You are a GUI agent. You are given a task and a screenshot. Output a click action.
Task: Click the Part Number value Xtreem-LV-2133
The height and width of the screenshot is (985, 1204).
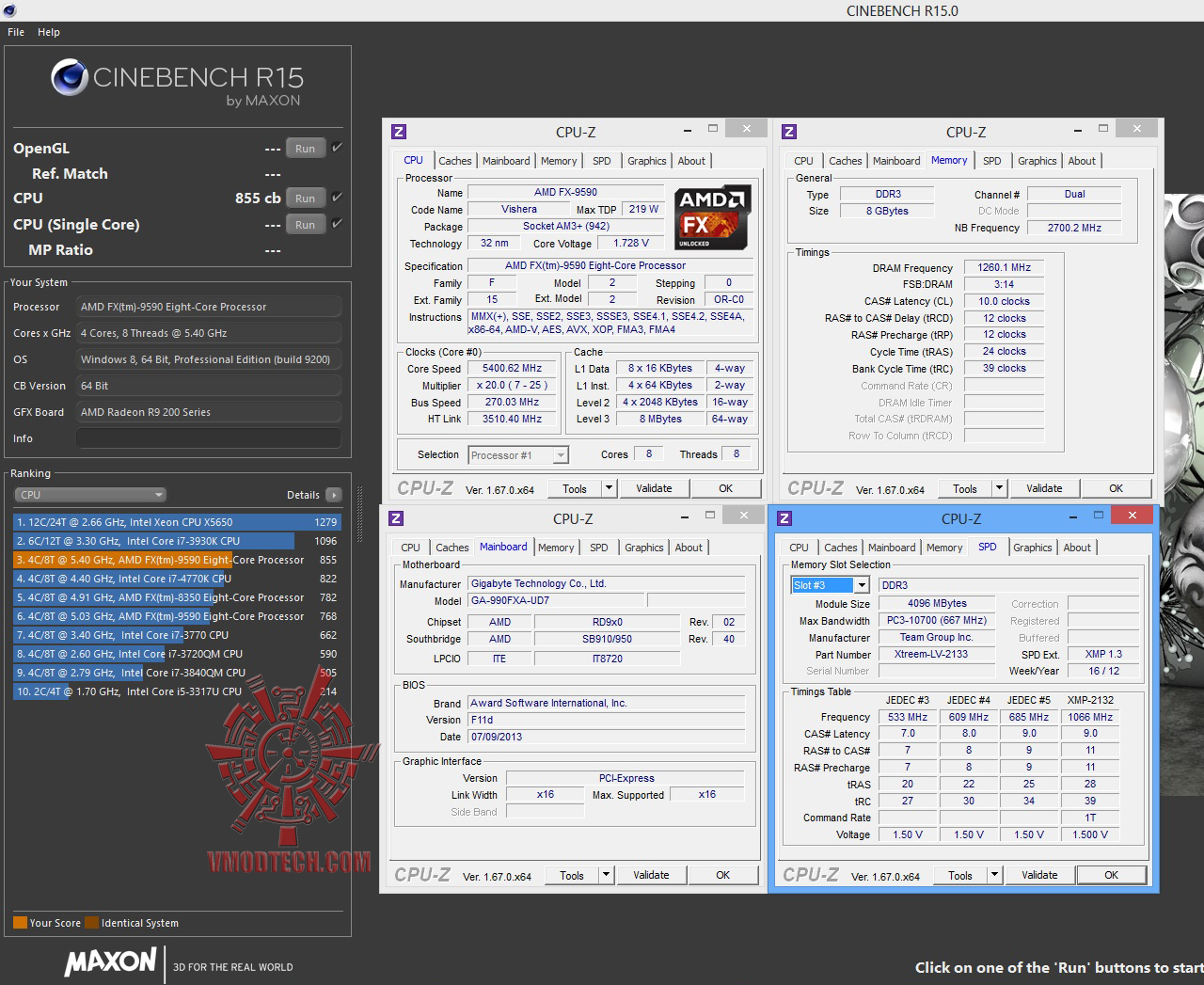pyautogui.click(x=935, y=654)
